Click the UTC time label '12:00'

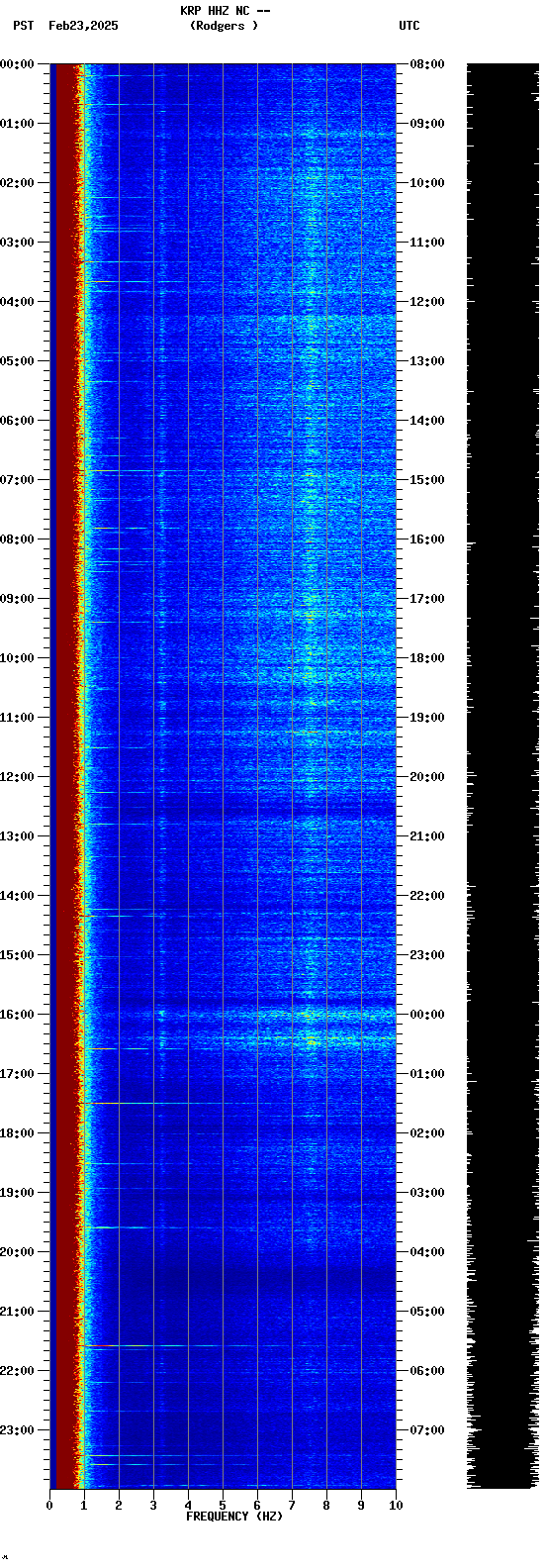(427, 302)
